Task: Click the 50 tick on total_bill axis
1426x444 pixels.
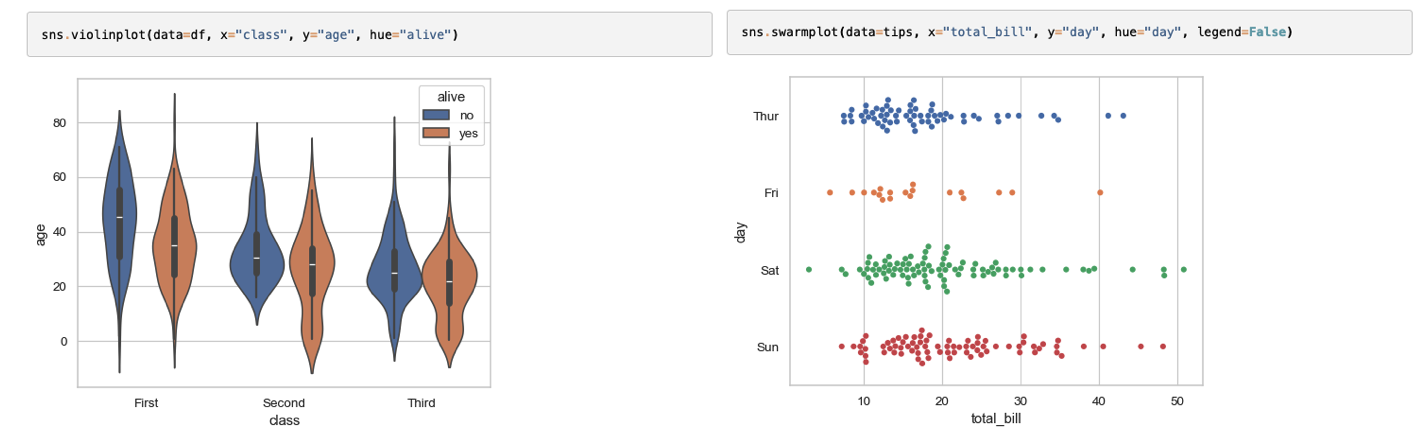Action: coord(1176,400)
